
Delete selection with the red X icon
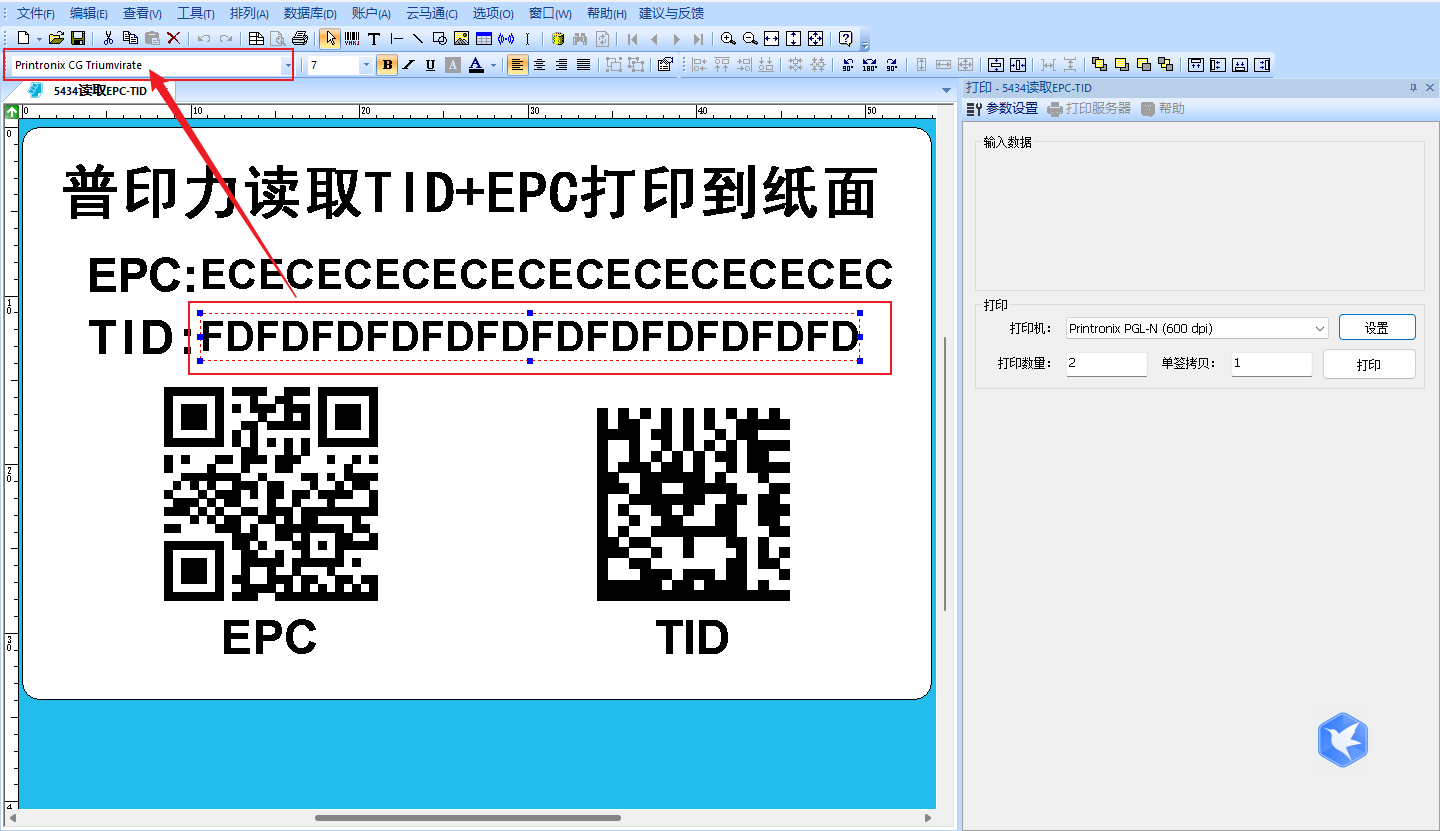[174, 38]
